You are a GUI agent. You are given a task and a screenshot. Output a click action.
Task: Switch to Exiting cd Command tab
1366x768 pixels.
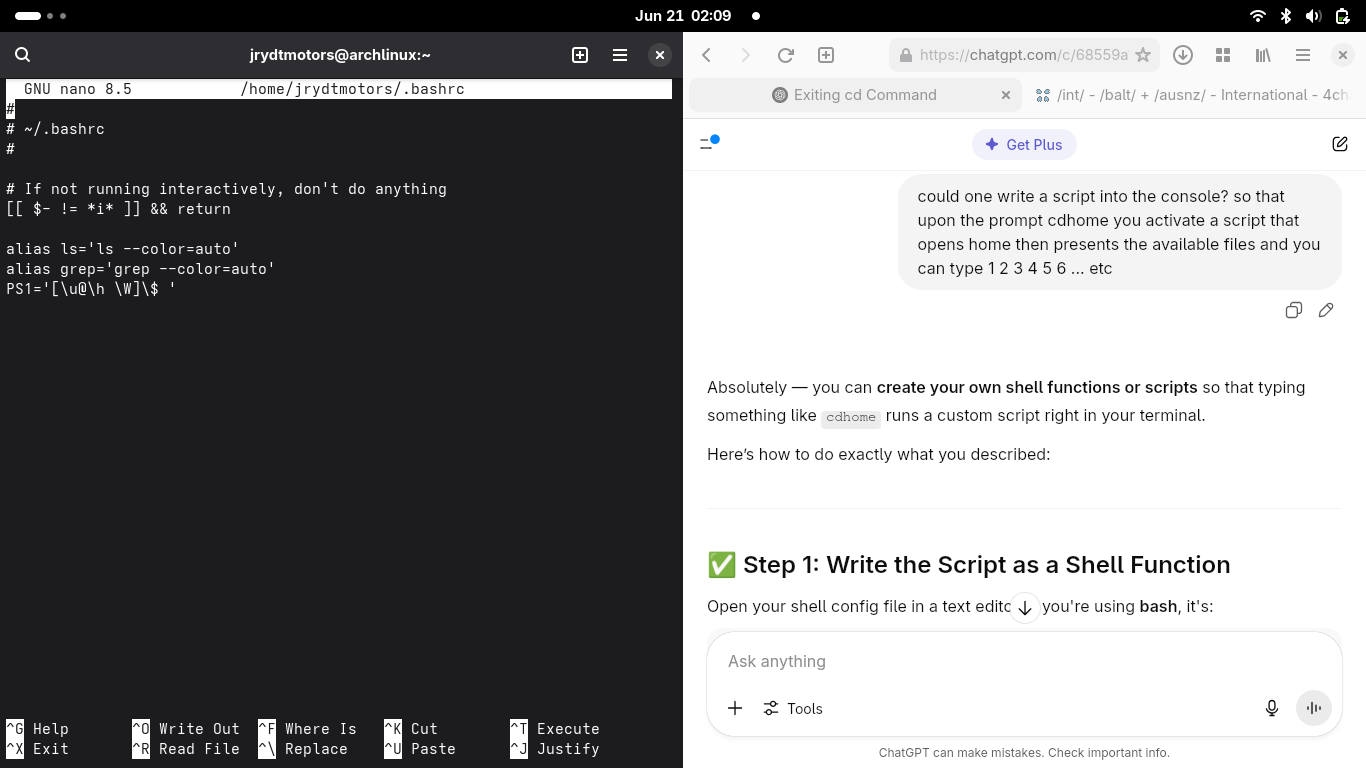[x=855, y=95]
